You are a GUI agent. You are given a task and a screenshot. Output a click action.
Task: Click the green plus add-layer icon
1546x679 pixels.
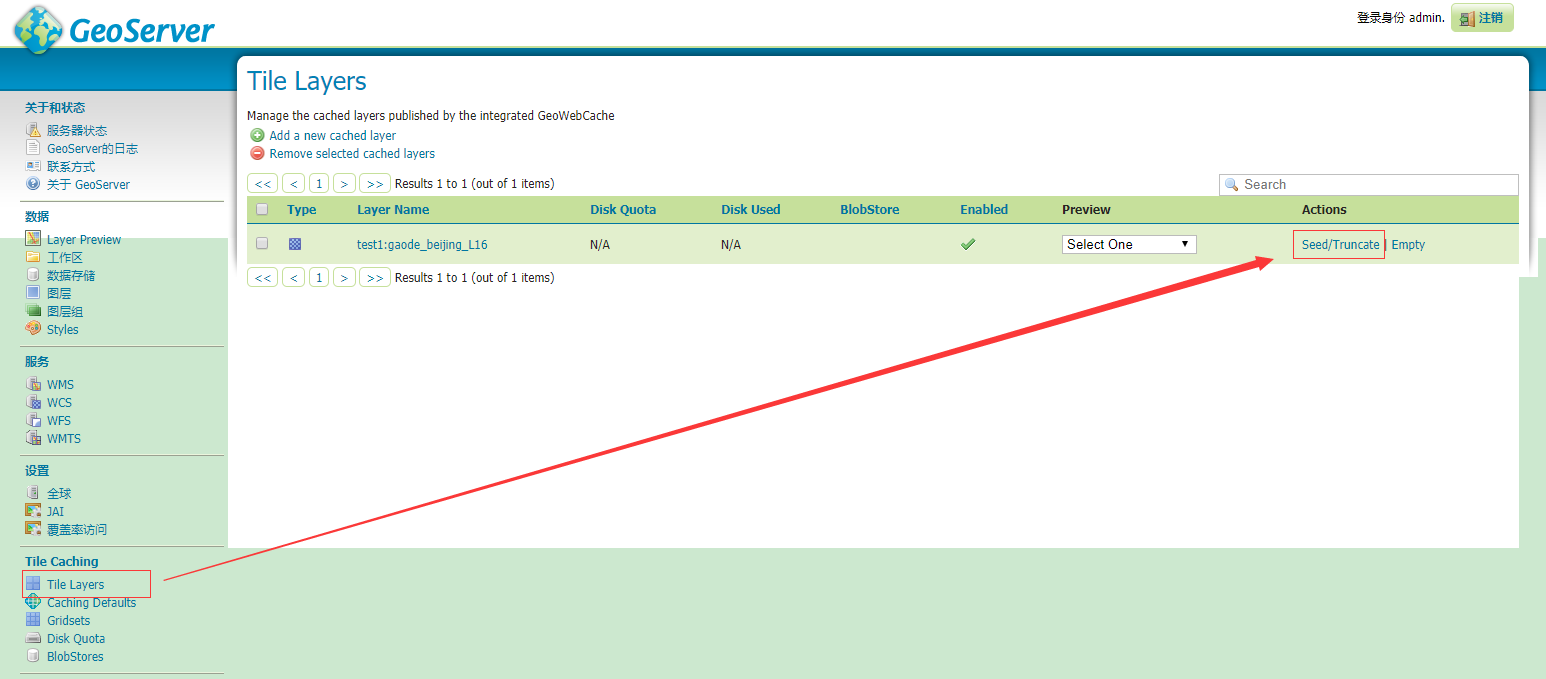coord(257,135)
